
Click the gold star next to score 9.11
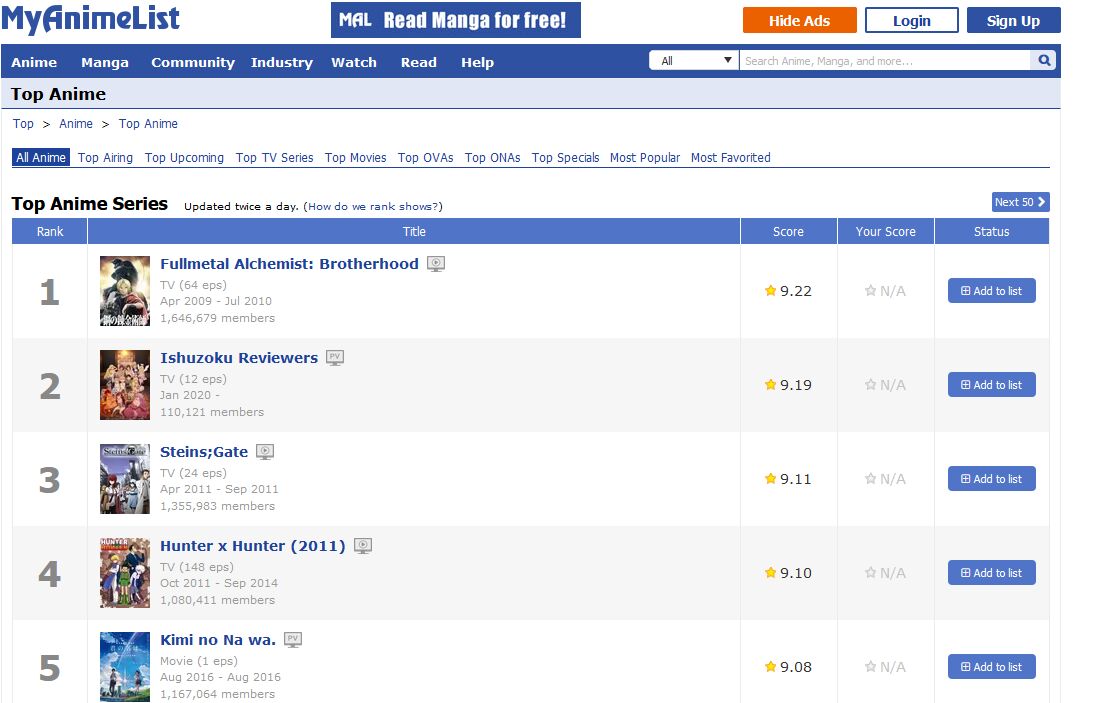point(770,479)
